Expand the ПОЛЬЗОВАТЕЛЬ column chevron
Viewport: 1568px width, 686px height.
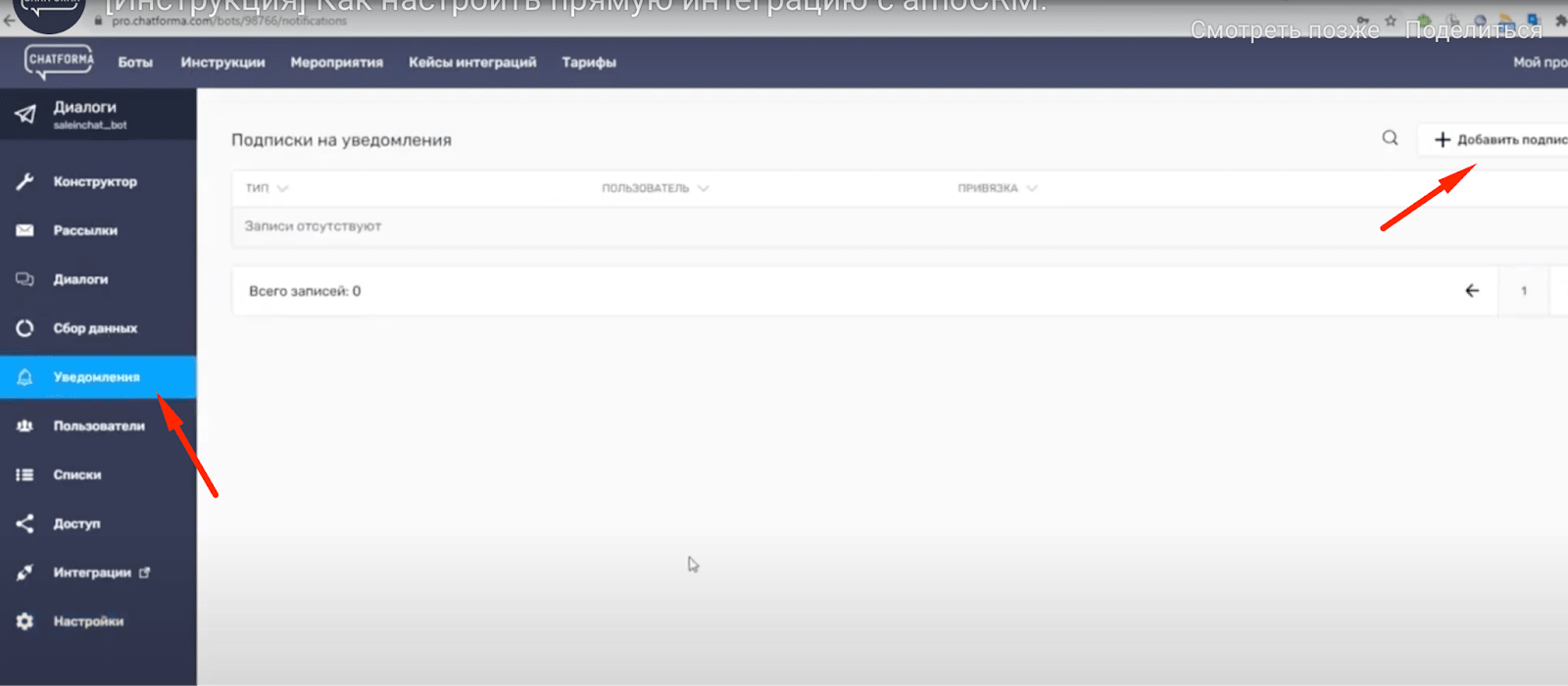tap(703, 188)
